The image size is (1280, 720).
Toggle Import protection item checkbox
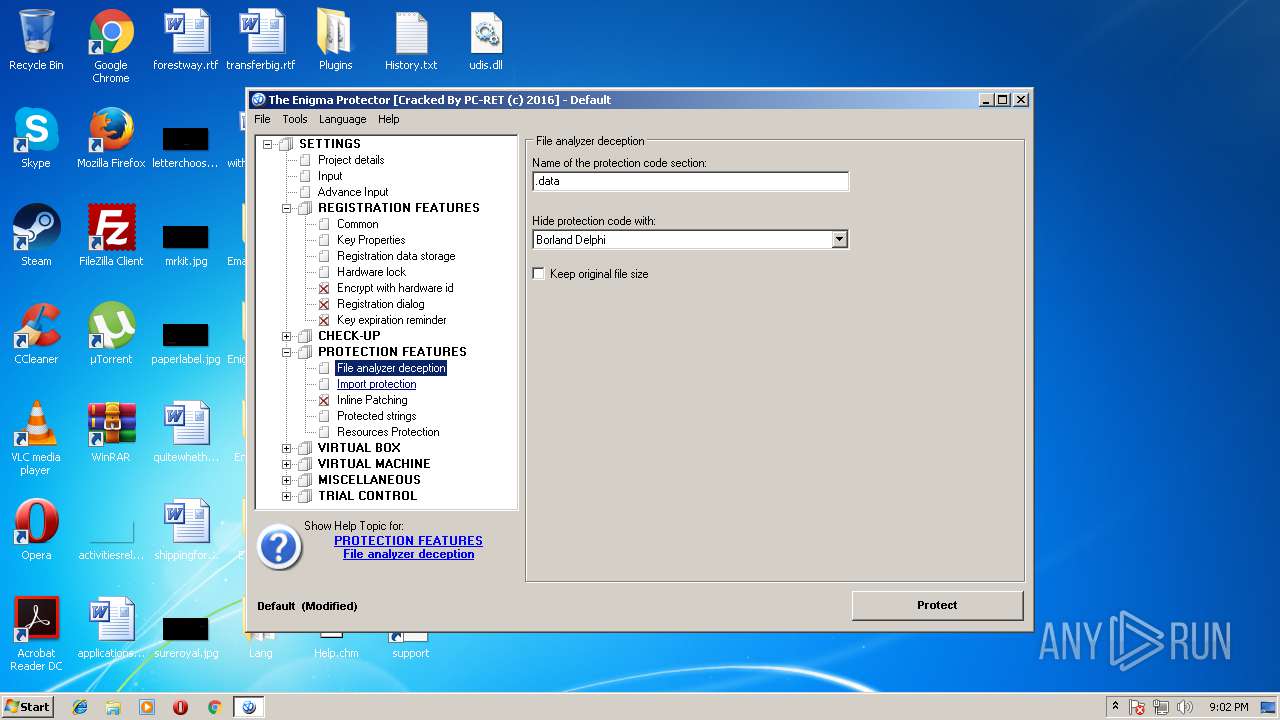(x=323, y=384)
